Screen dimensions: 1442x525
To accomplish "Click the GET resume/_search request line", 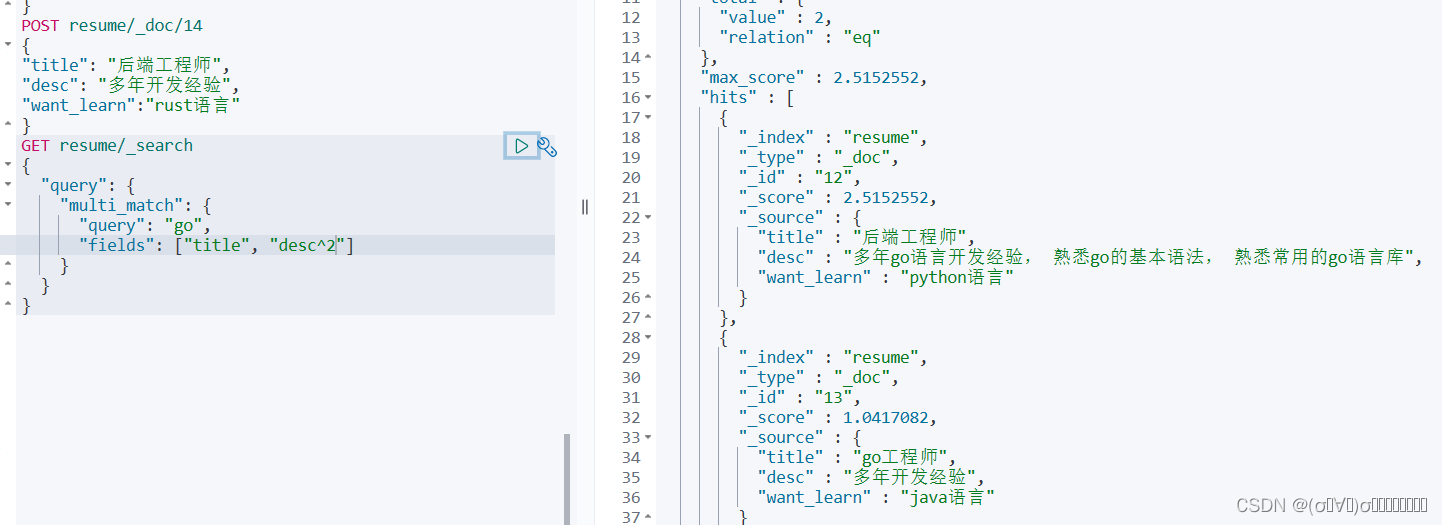I will tap(107, 145).
